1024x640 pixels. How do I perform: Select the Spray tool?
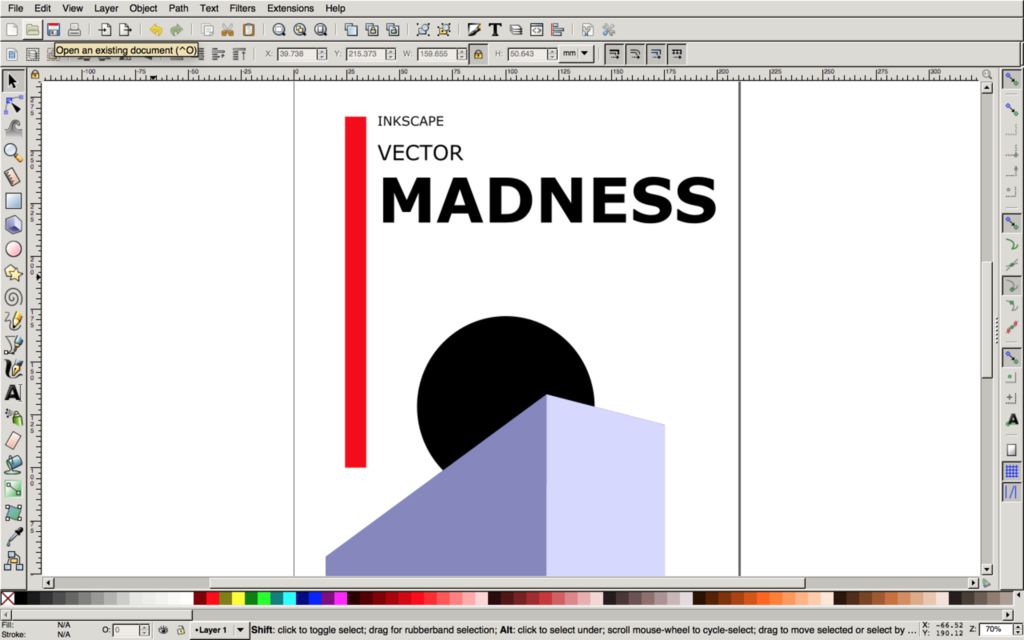pyautogui.click(x=13, y=417)
